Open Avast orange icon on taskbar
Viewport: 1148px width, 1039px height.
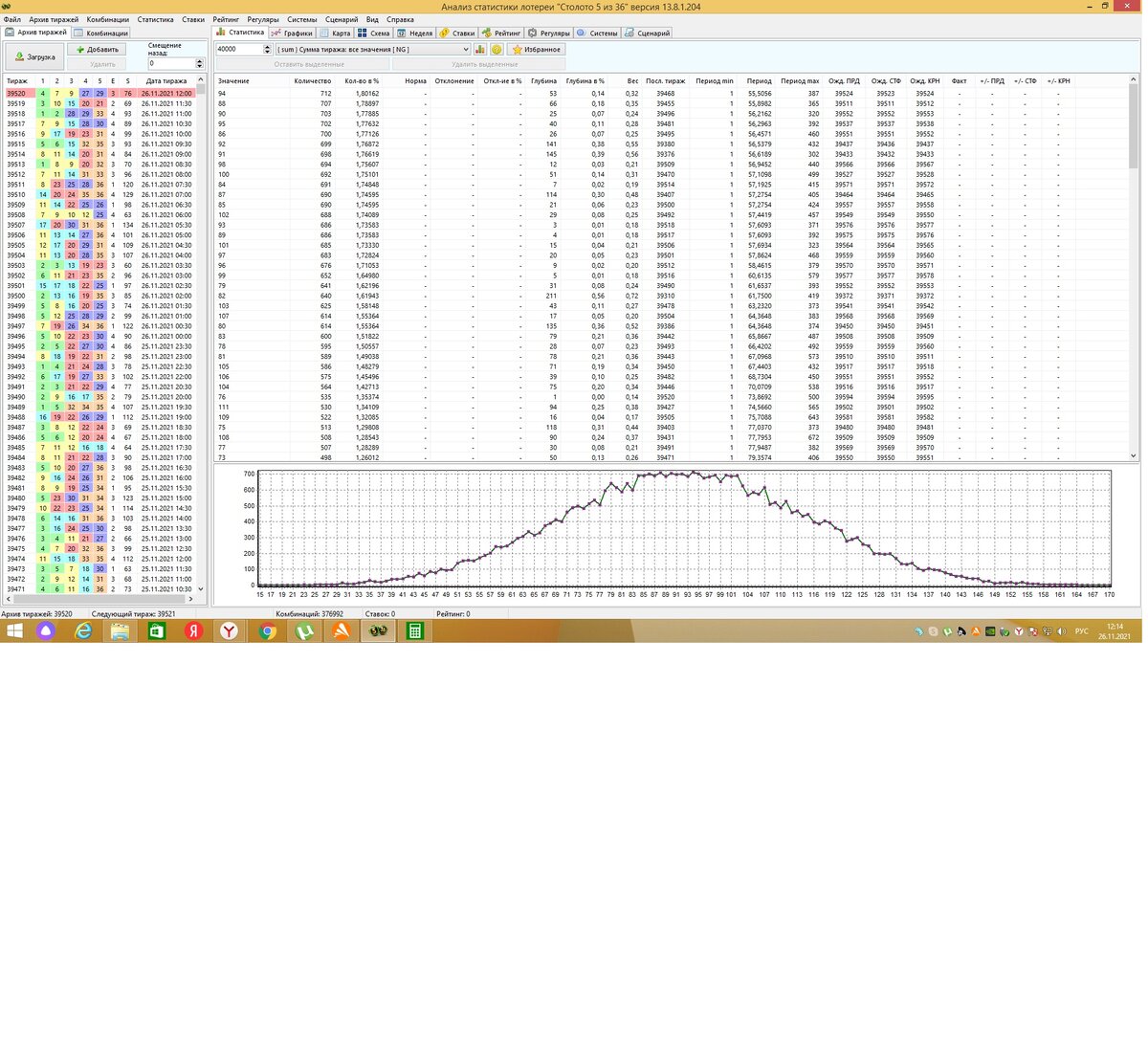pyautogui.click(x=341, y=630)
